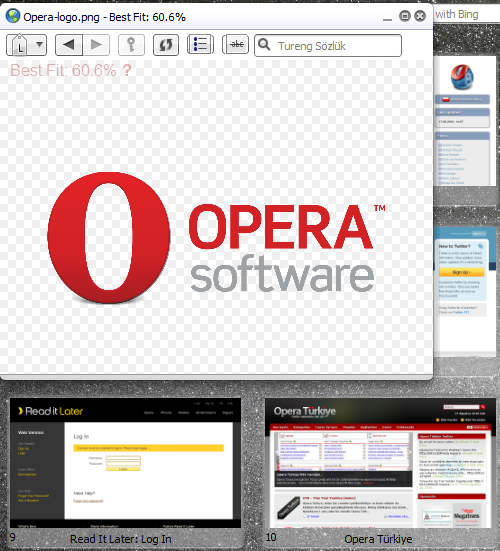Click the 'Read It Later: Log In' label

[121, 539]
